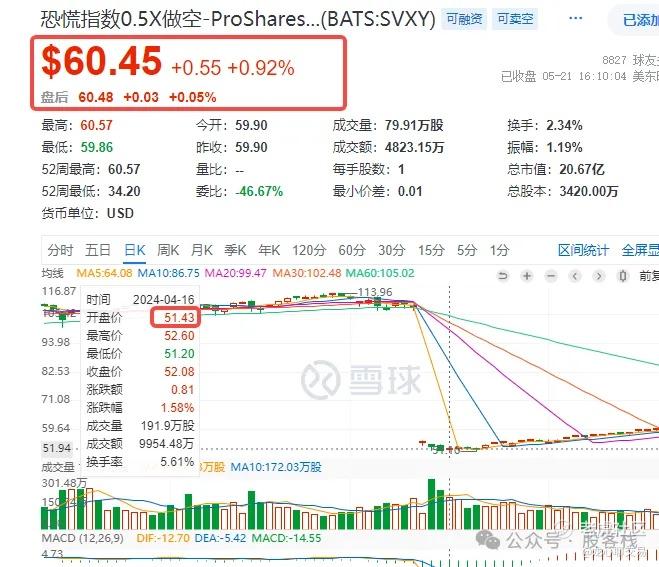Click the MA30:102.48 moving average label
Viewport: 659px width, 567px height.
[x=307, y=273]
